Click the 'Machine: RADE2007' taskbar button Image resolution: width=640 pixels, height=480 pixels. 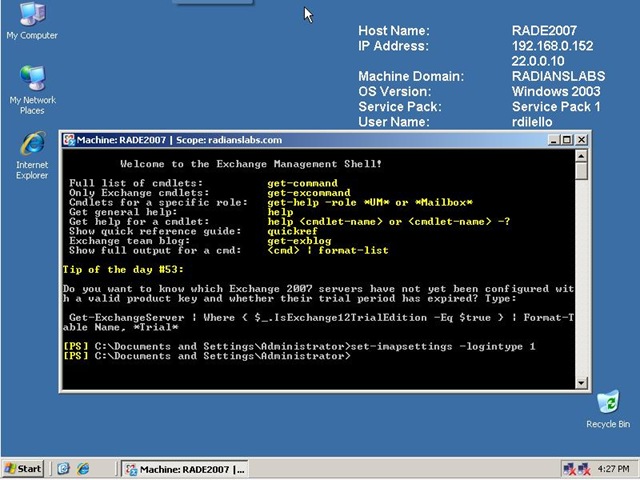[x=185, y=468]
